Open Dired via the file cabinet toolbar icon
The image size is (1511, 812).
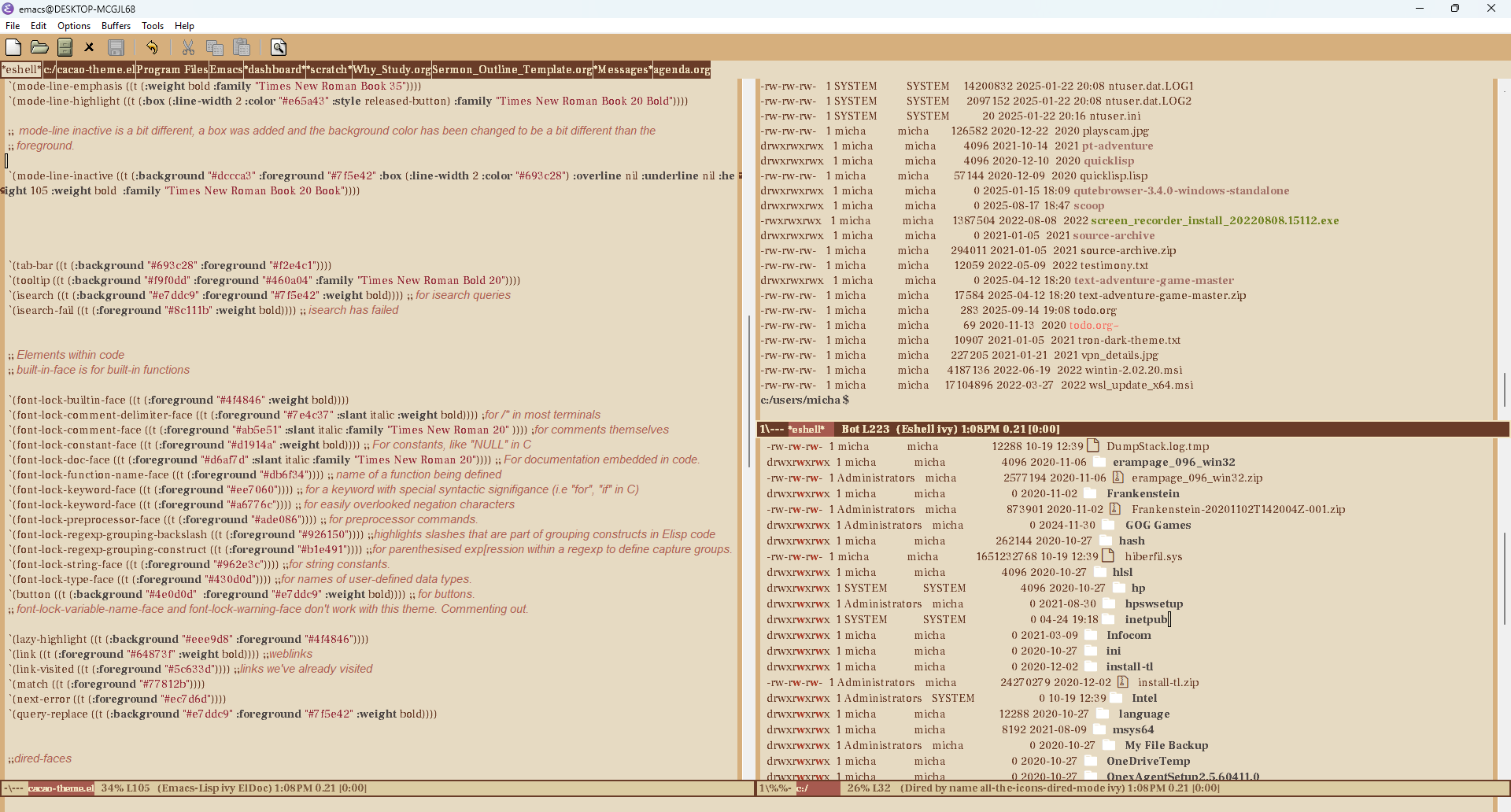click(x=65, y=47)
